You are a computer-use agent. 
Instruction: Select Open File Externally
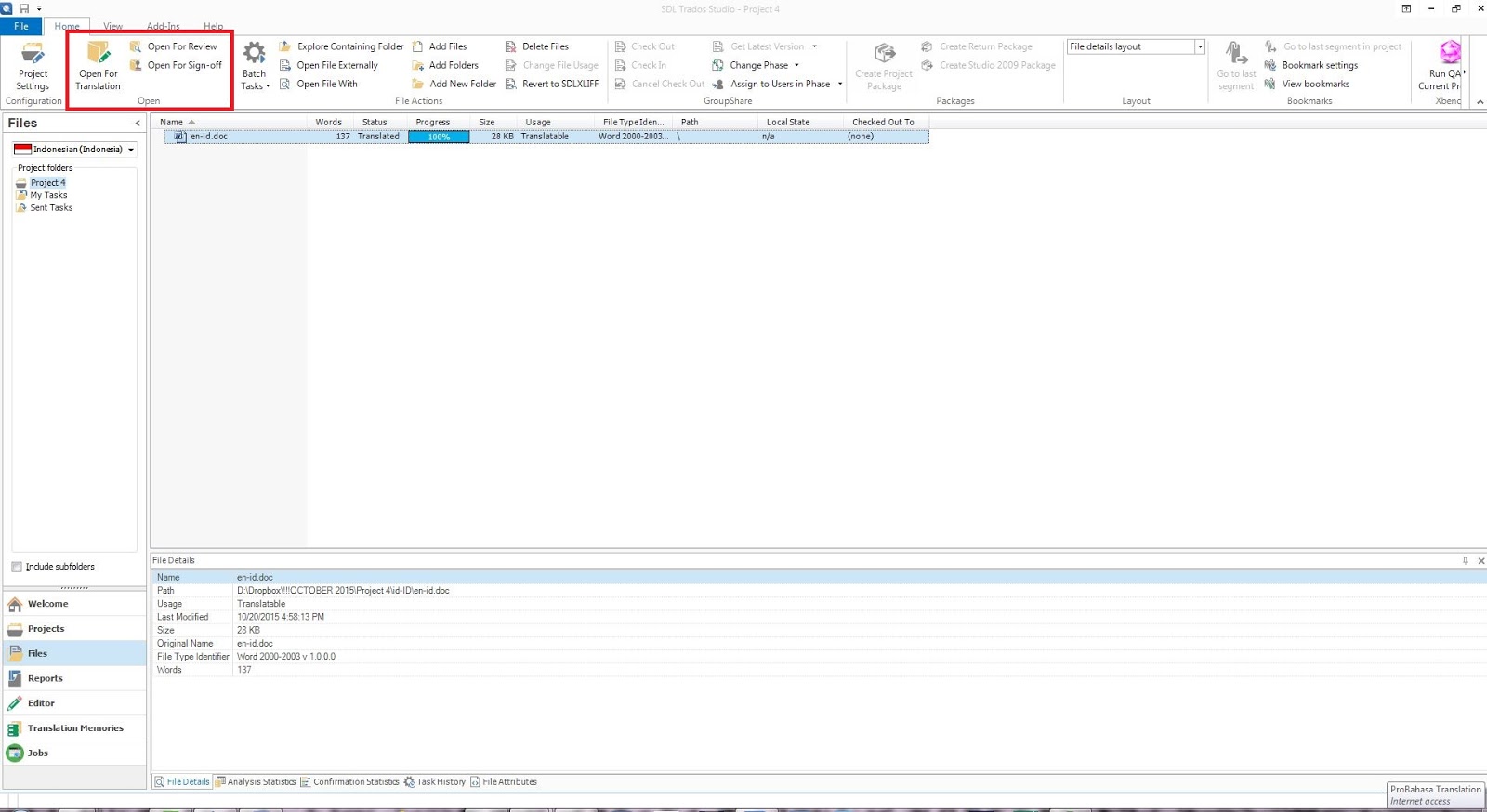pos(329,65)
